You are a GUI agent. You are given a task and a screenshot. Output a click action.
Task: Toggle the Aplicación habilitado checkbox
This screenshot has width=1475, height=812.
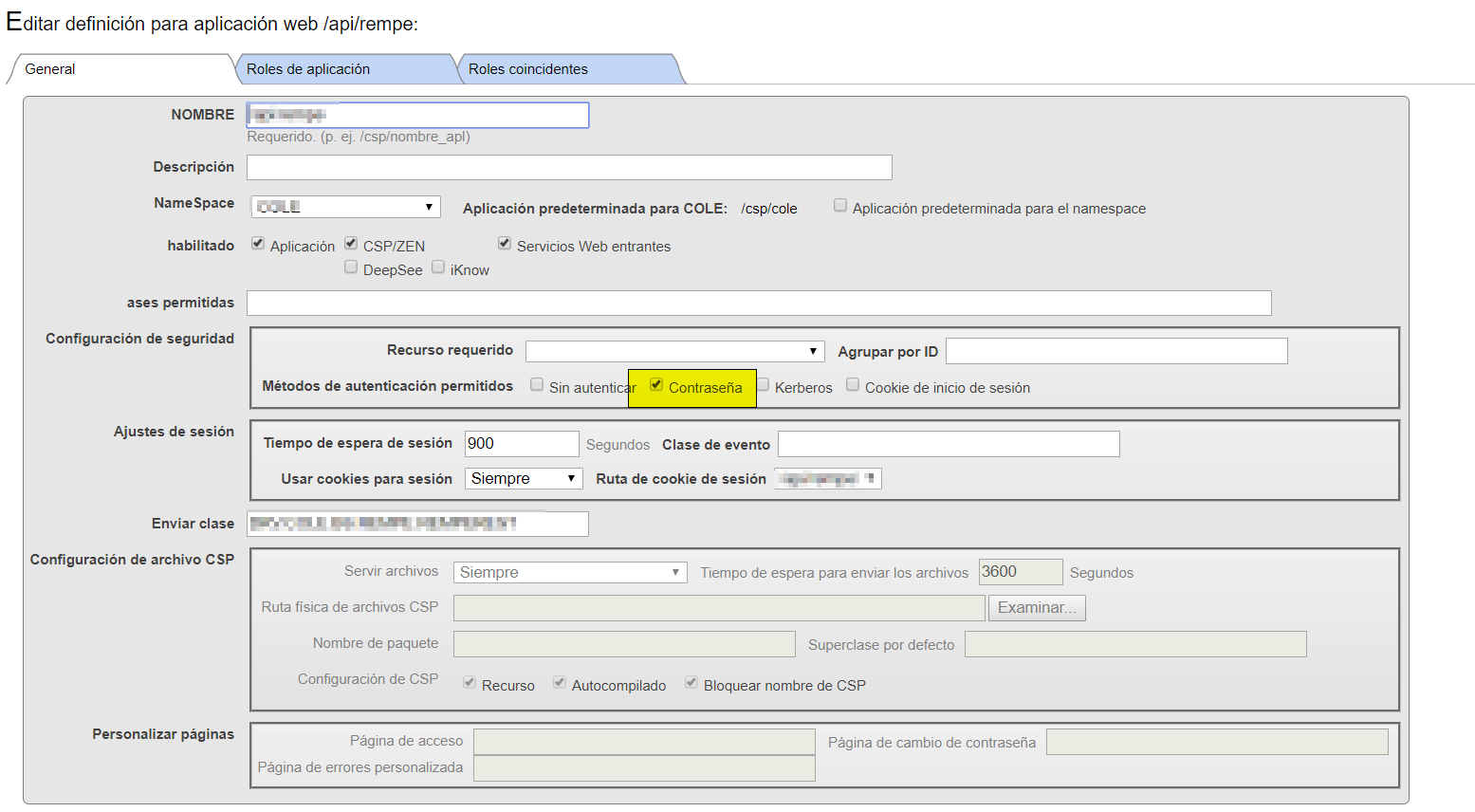[x=258, y=244]
